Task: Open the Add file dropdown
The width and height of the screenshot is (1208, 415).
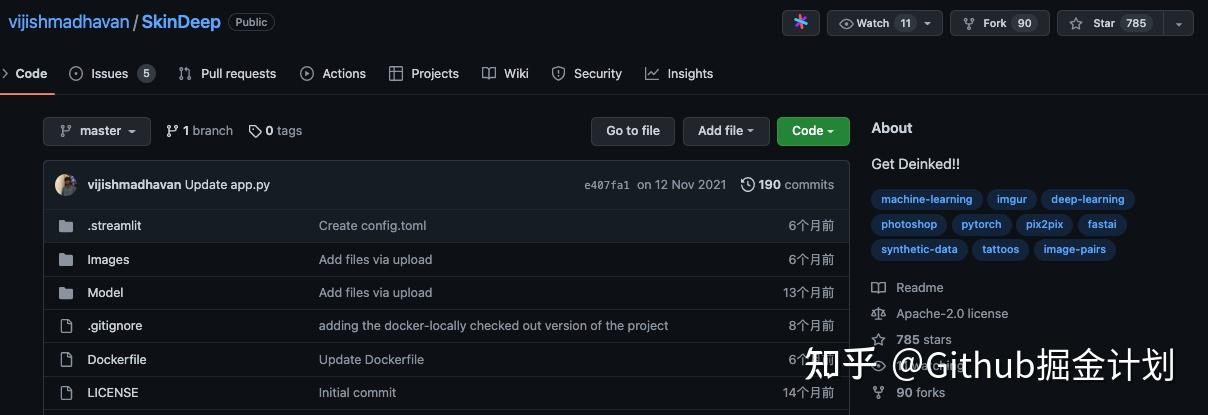Action: pyautogui.click(x=726, y=131)
